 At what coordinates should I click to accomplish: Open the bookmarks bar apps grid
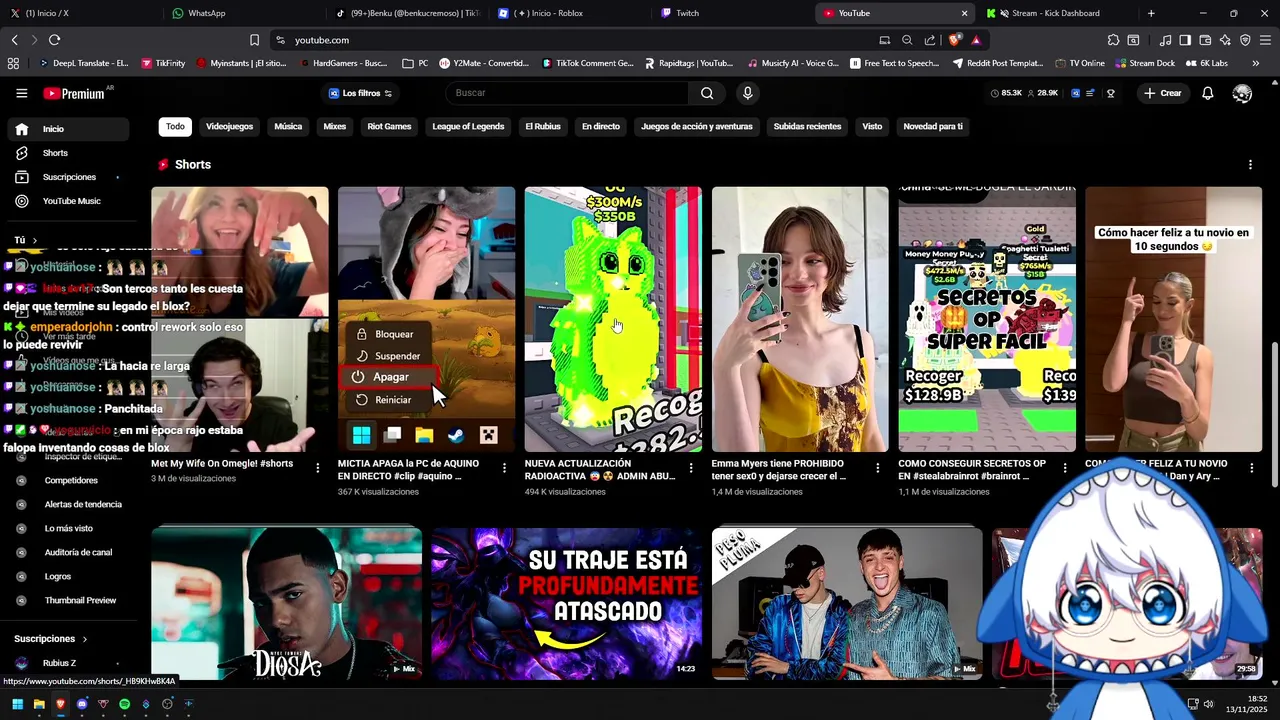(x=13, y=63)
